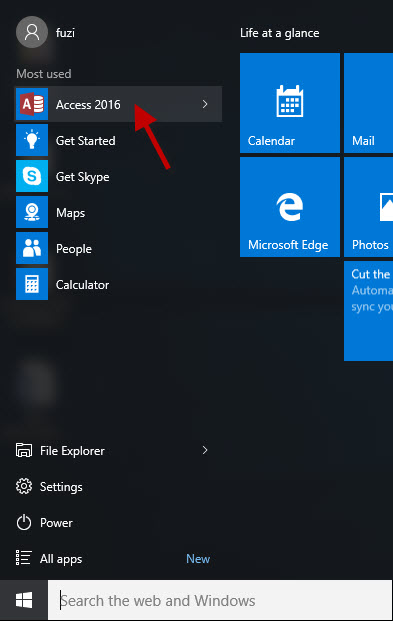
Task: Select the File Explorer label
Action: pos(72,451)
